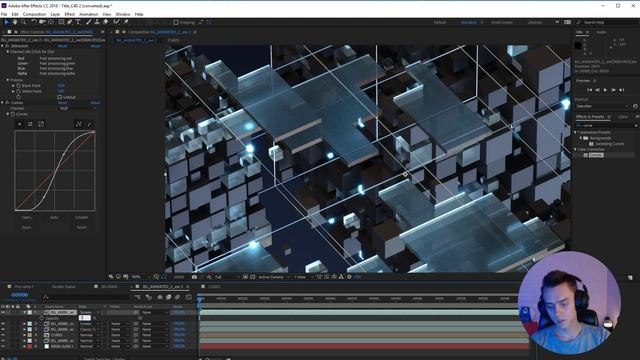
Task: Select the Rectangle shape tool
Action: (x=61, y=22)
